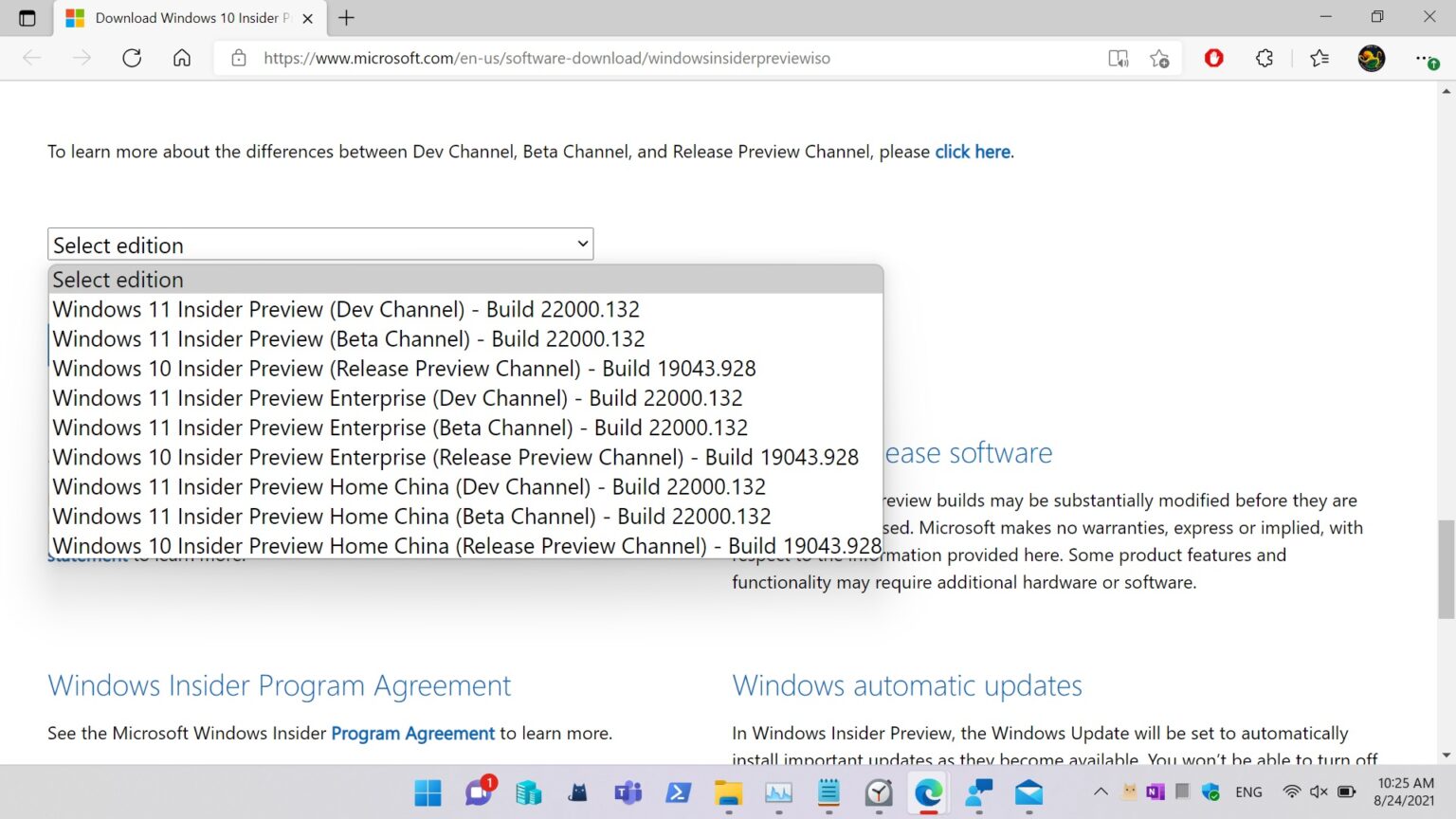Open the Favorites list in Edge
This screenshot has height=819, width=1456.
1318,58
